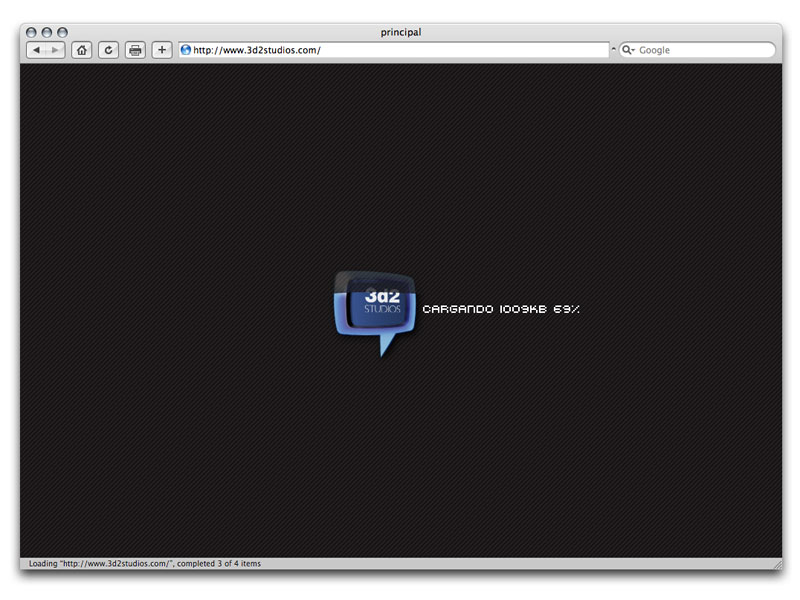Click the small arrow right of address bar

pyautogui.click(x=613, y=49)
